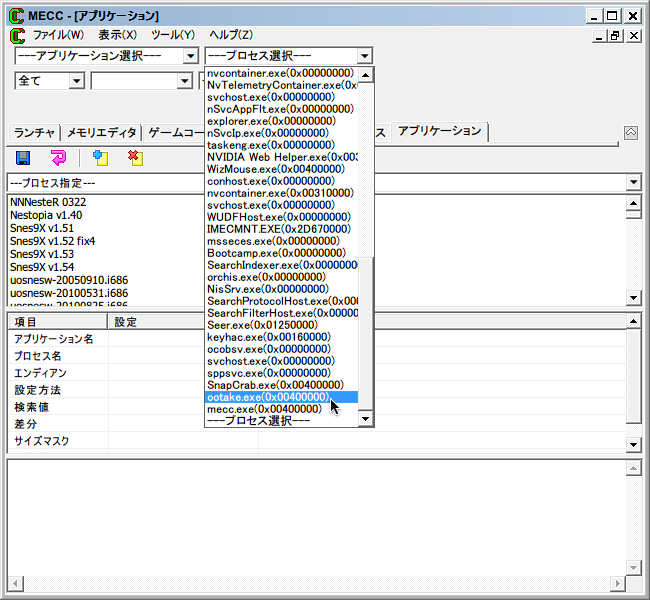This screenshot has width=650, height=600.
Task: Open the ファイル(W) menu
Action: click(58, 35)
